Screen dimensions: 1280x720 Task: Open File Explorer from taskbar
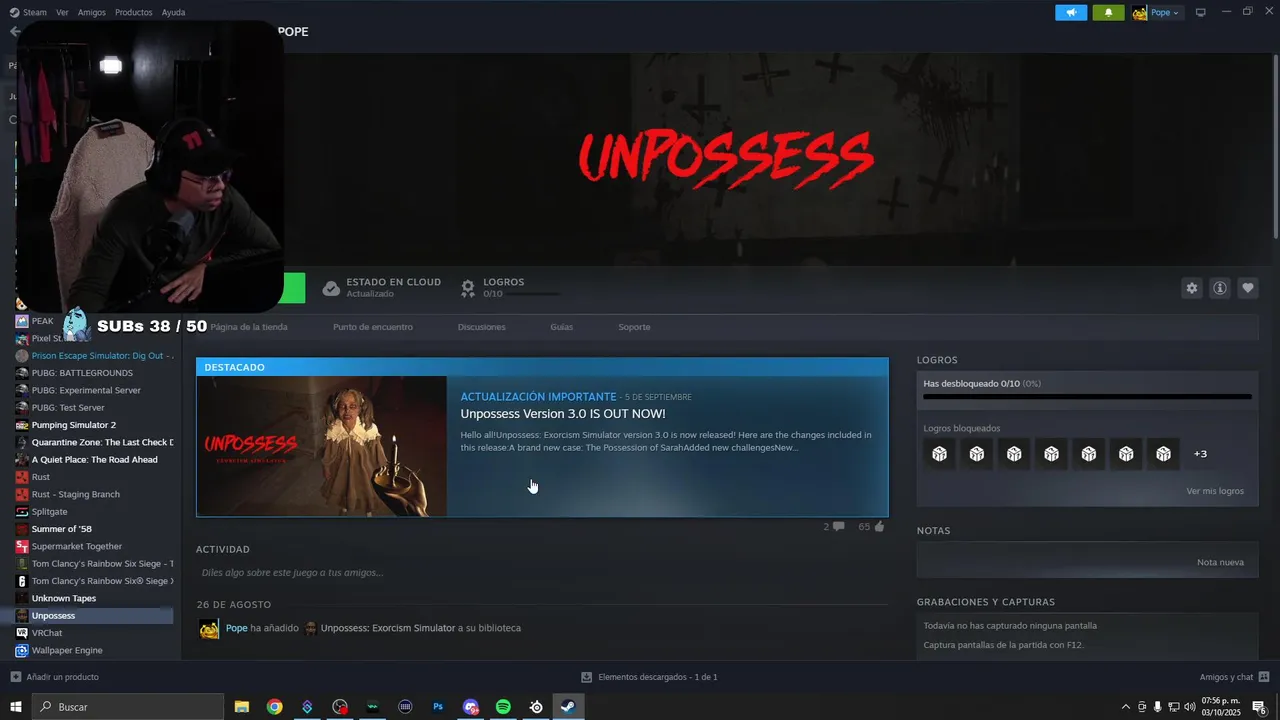pos(242,707)
